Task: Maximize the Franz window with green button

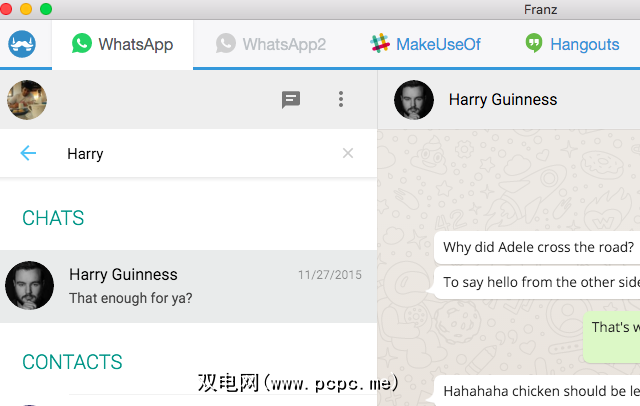Action: click(46, 9)
